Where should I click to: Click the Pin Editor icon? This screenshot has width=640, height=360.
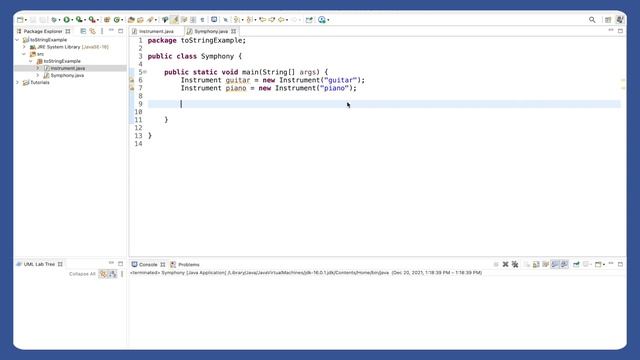pos(309,20)
